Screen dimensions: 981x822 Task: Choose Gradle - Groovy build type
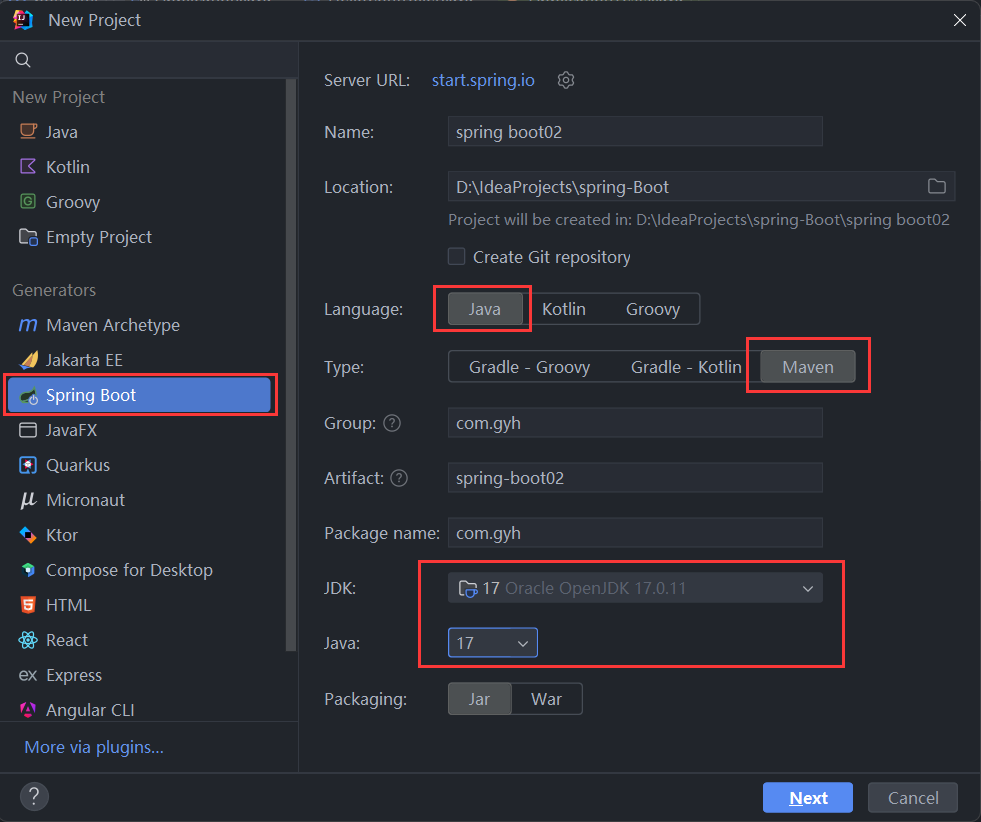coord(529,367)
